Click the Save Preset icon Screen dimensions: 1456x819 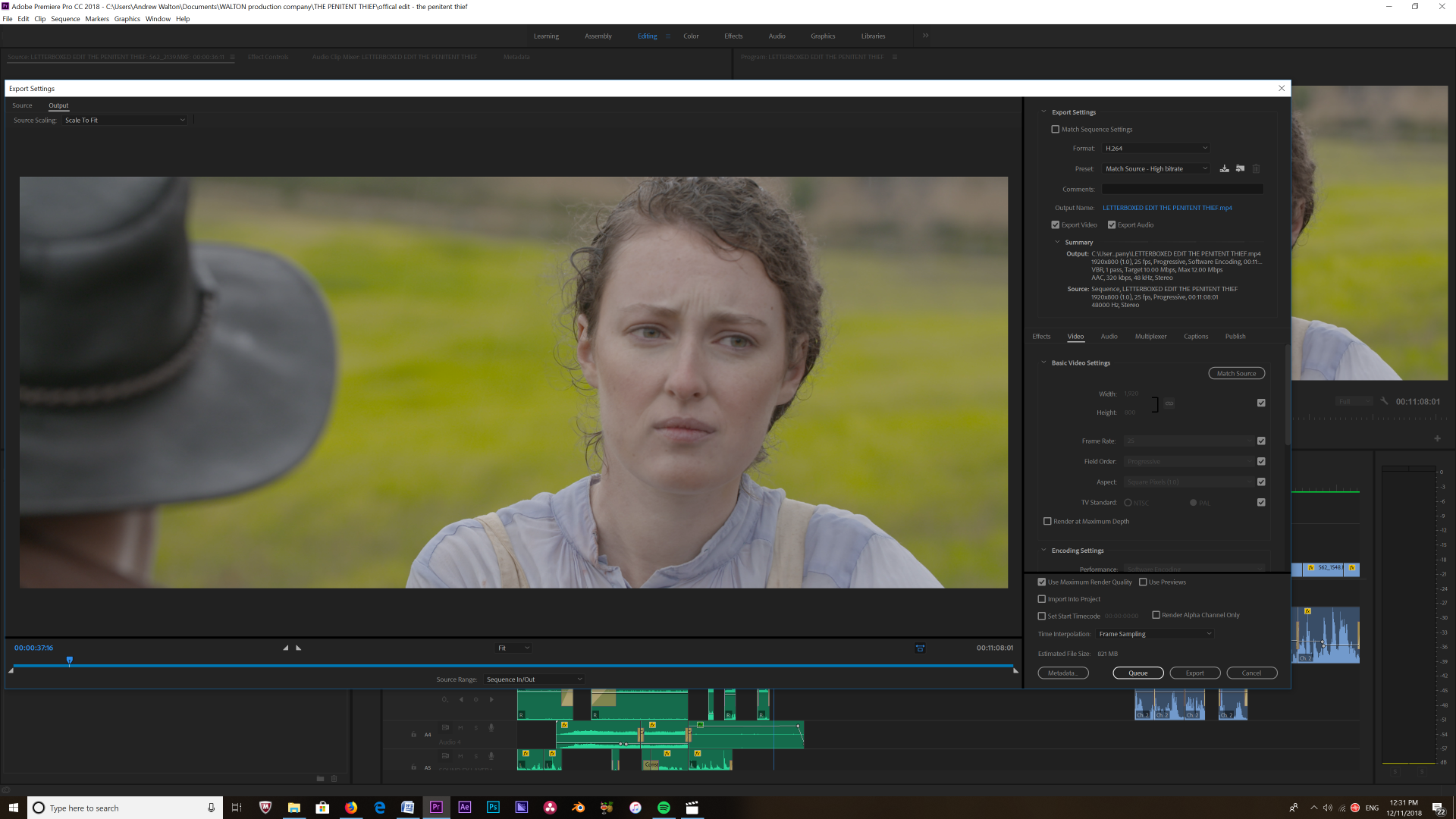coord(1224,168)
